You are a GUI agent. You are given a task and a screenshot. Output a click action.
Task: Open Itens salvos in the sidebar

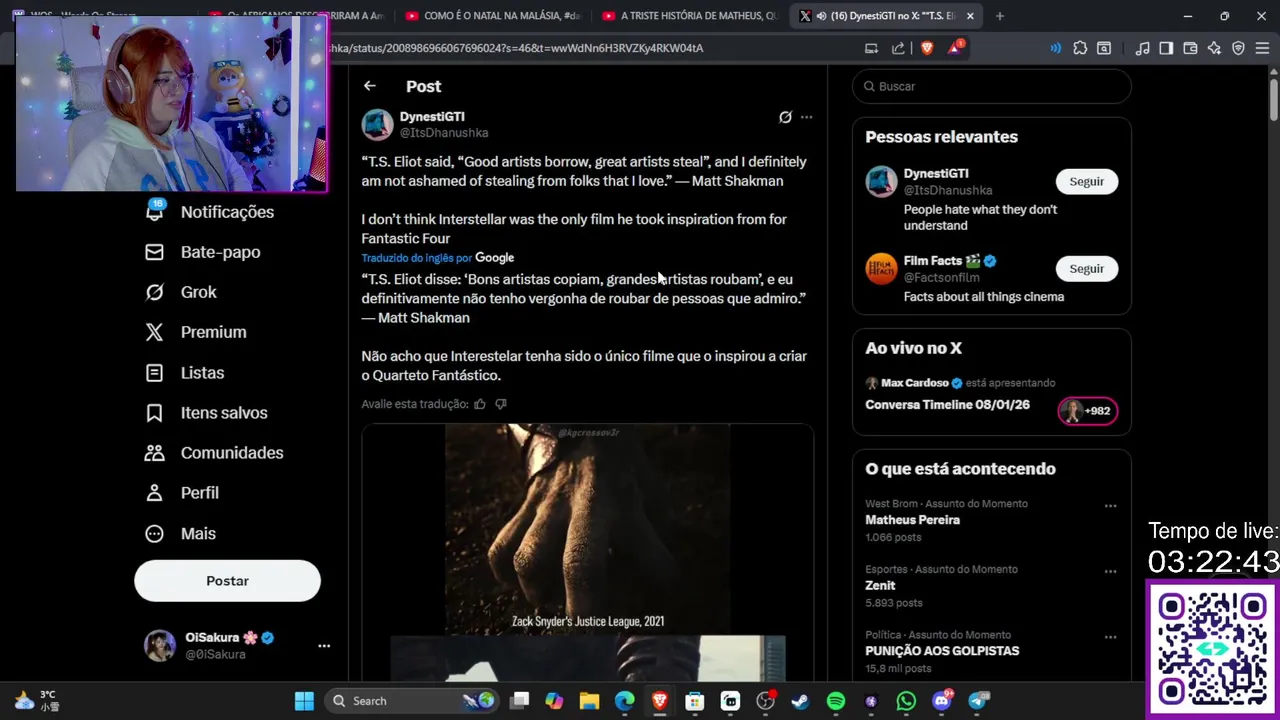tap(207, 413)
